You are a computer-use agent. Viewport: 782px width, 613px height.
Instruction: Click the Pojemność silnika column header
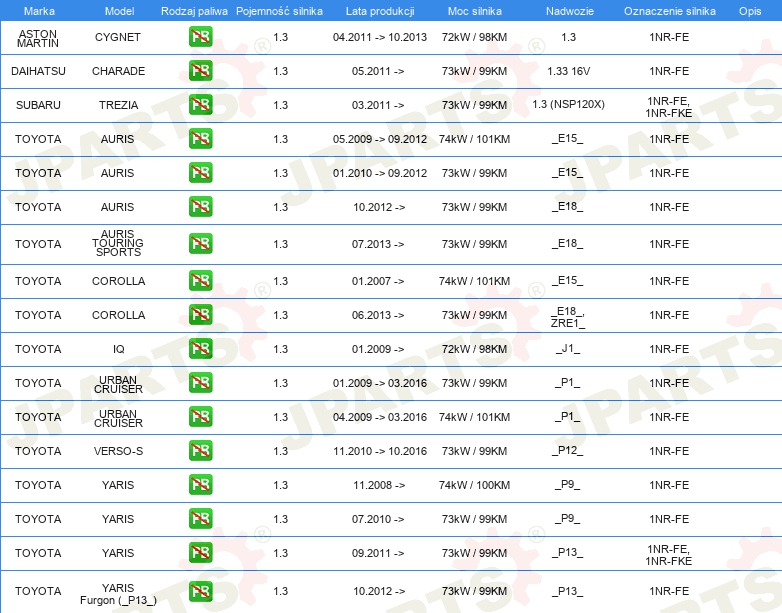279,11
